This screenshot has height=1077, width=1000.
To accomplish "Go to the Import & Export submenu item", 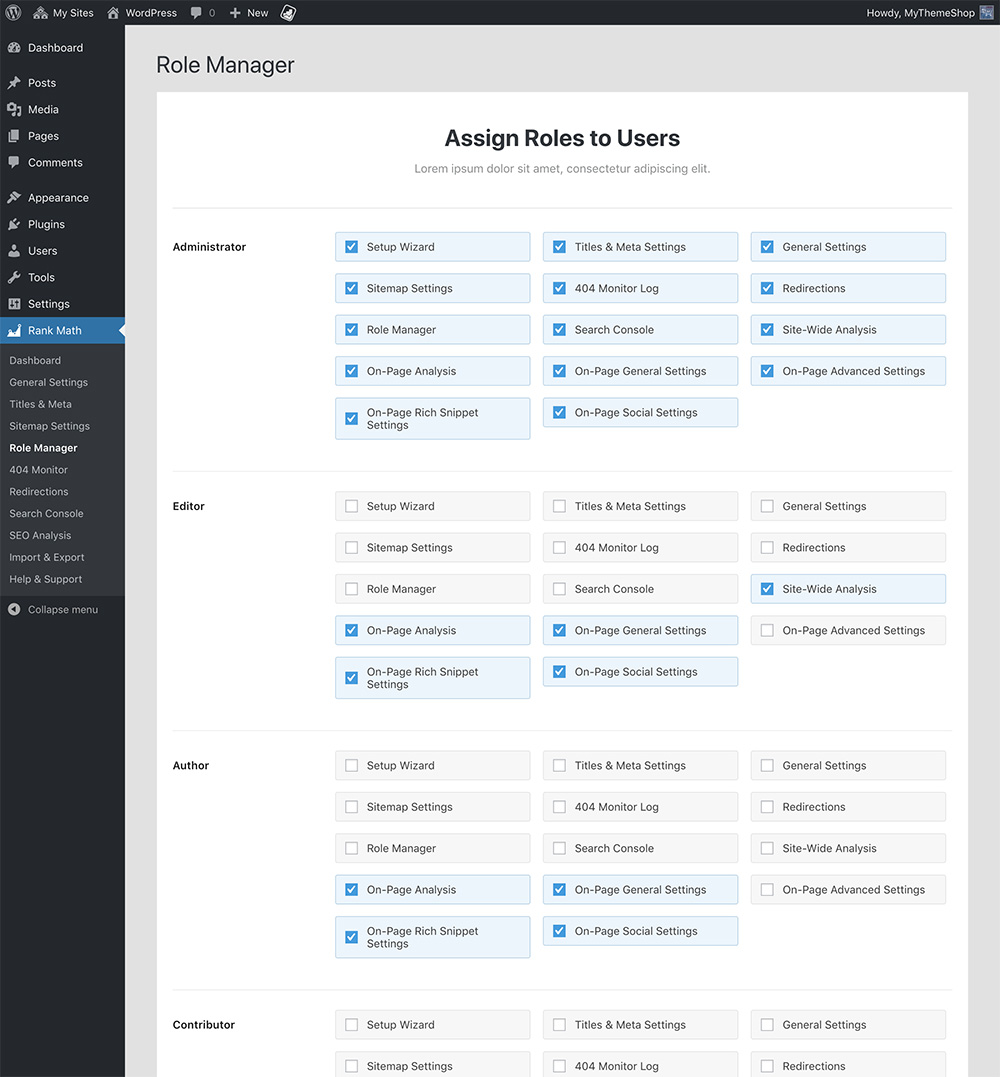I will tap(47, 557).
